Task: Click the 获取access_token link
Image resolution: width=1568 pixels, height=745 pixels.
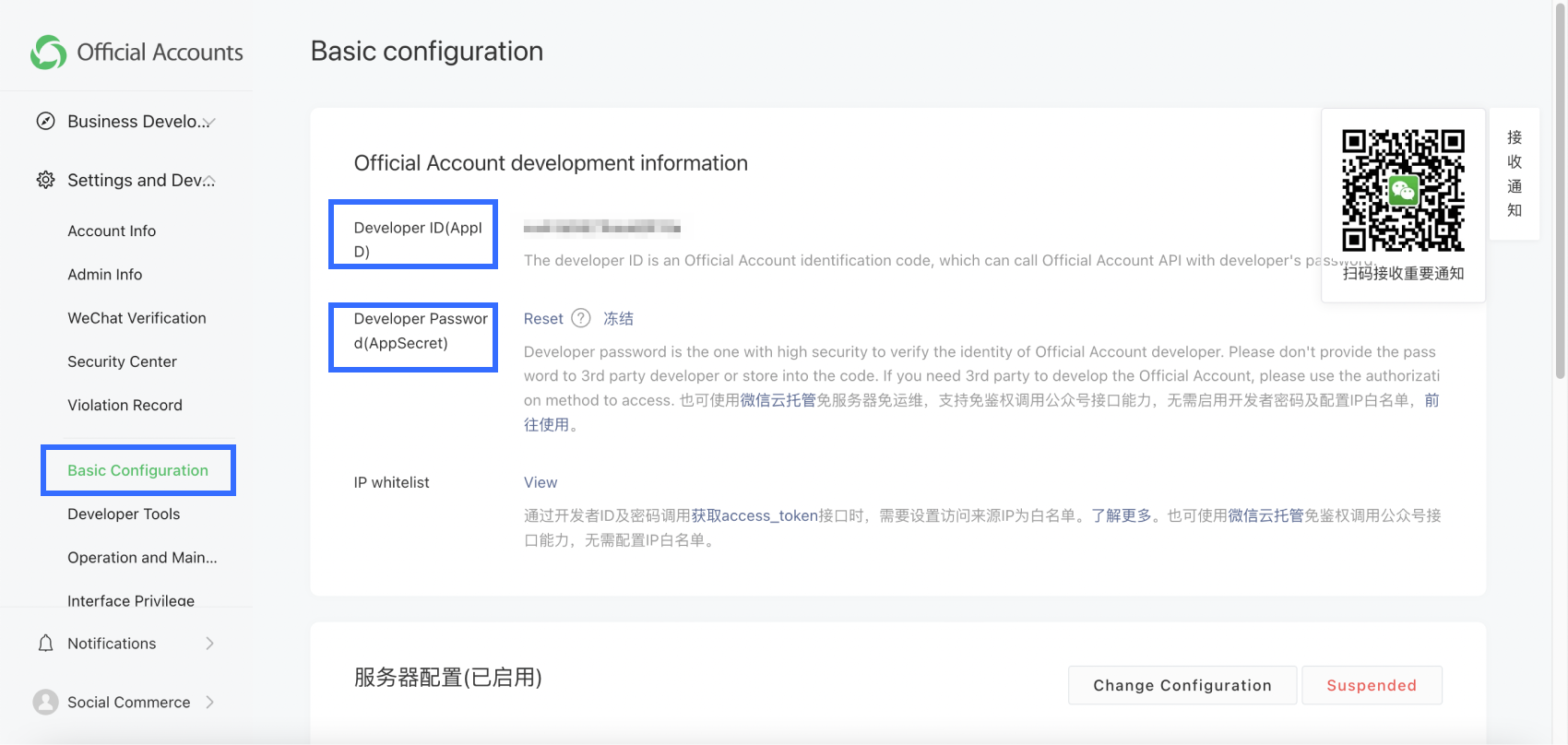Action: point(754,515)
